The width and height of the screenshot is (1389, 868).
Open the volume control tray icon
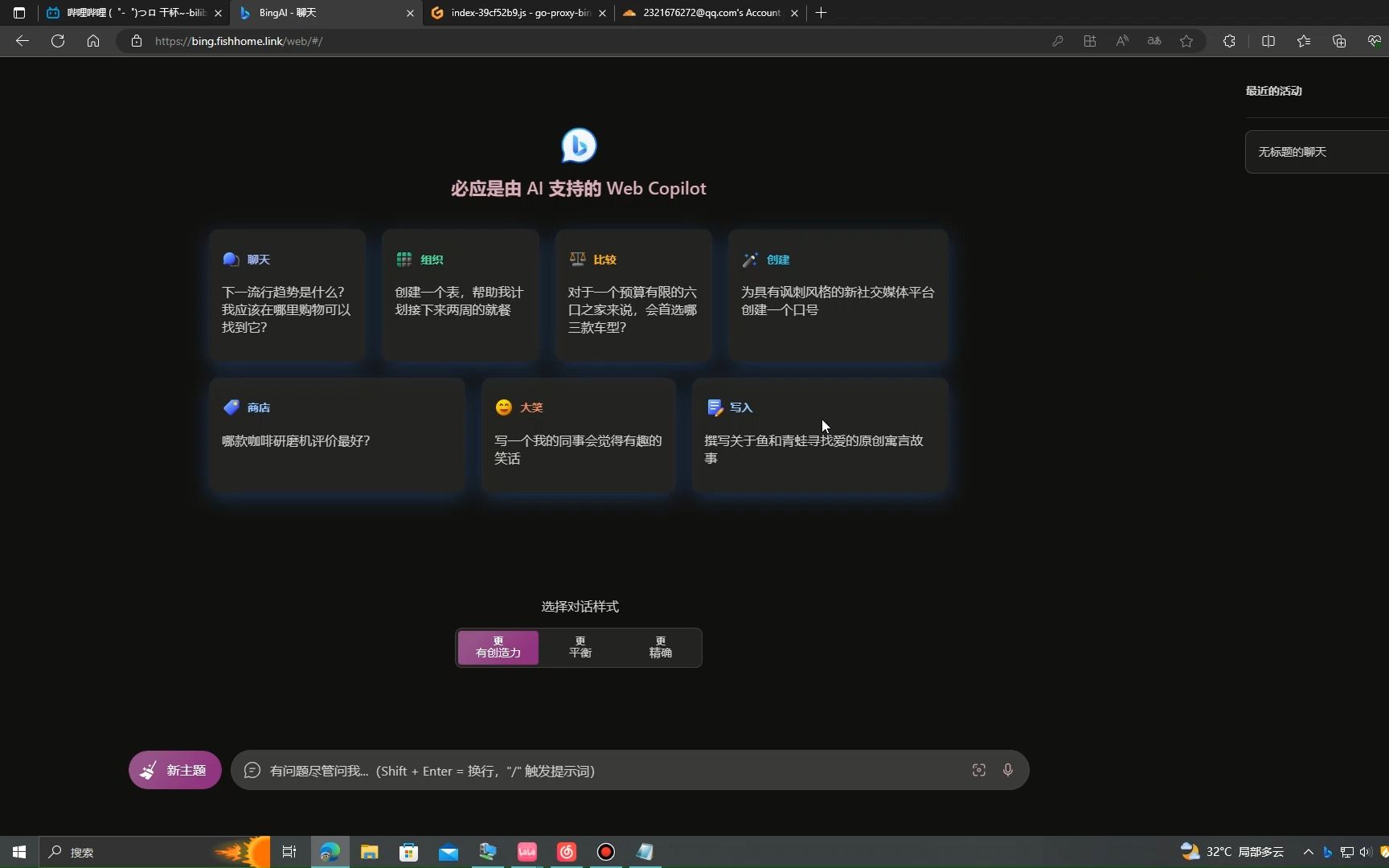pos(1365,852)
